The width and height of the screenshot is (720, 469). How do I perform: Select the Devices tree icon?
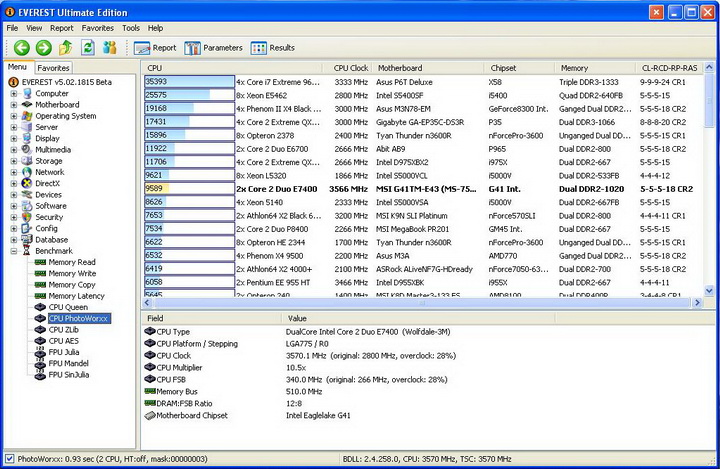pos(27,194)
